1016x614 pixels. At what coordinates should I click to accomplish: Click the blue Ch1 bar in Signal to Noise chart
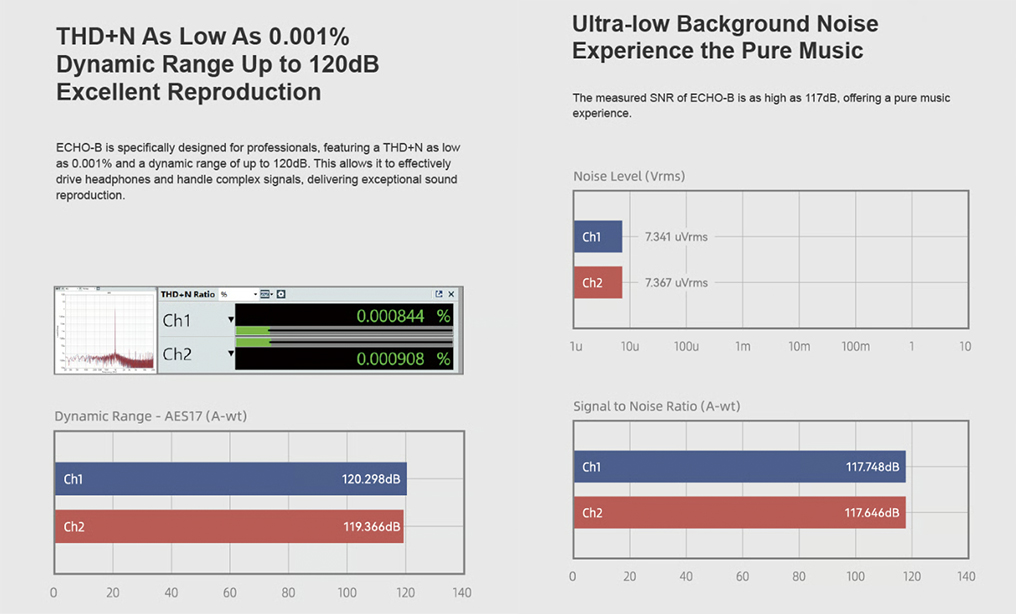(739, 466)
